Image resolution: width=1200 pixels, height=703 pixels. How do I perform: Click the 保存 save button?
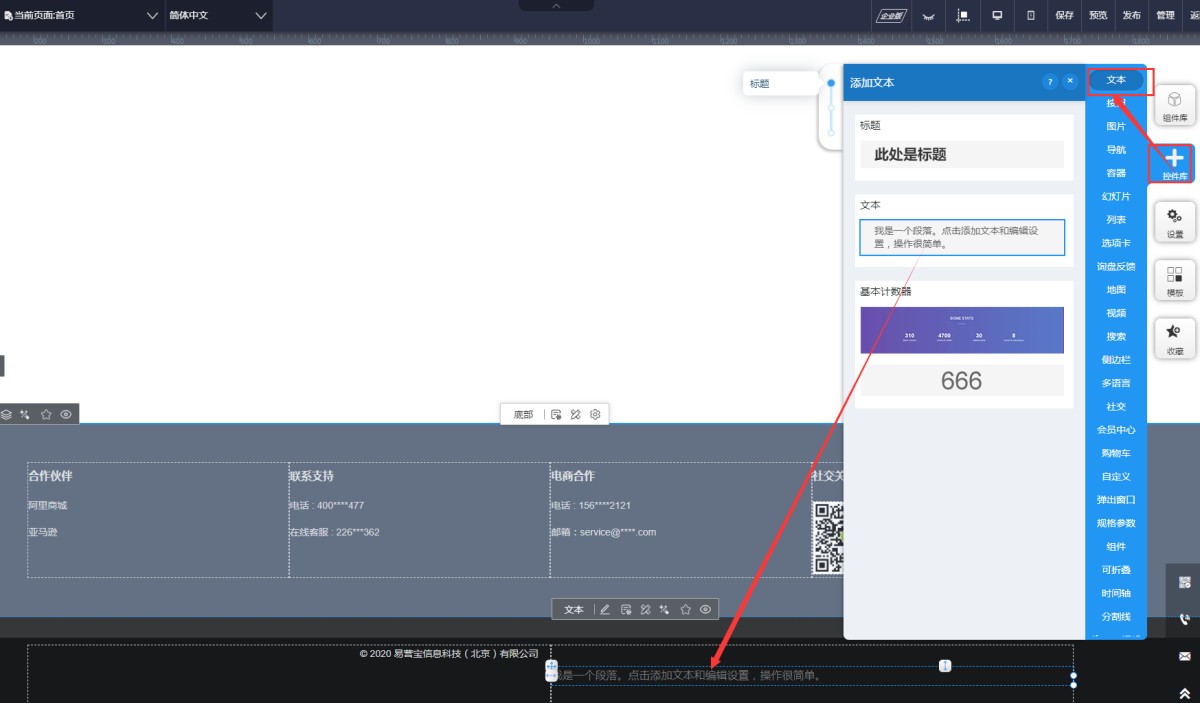(1064, 15)
